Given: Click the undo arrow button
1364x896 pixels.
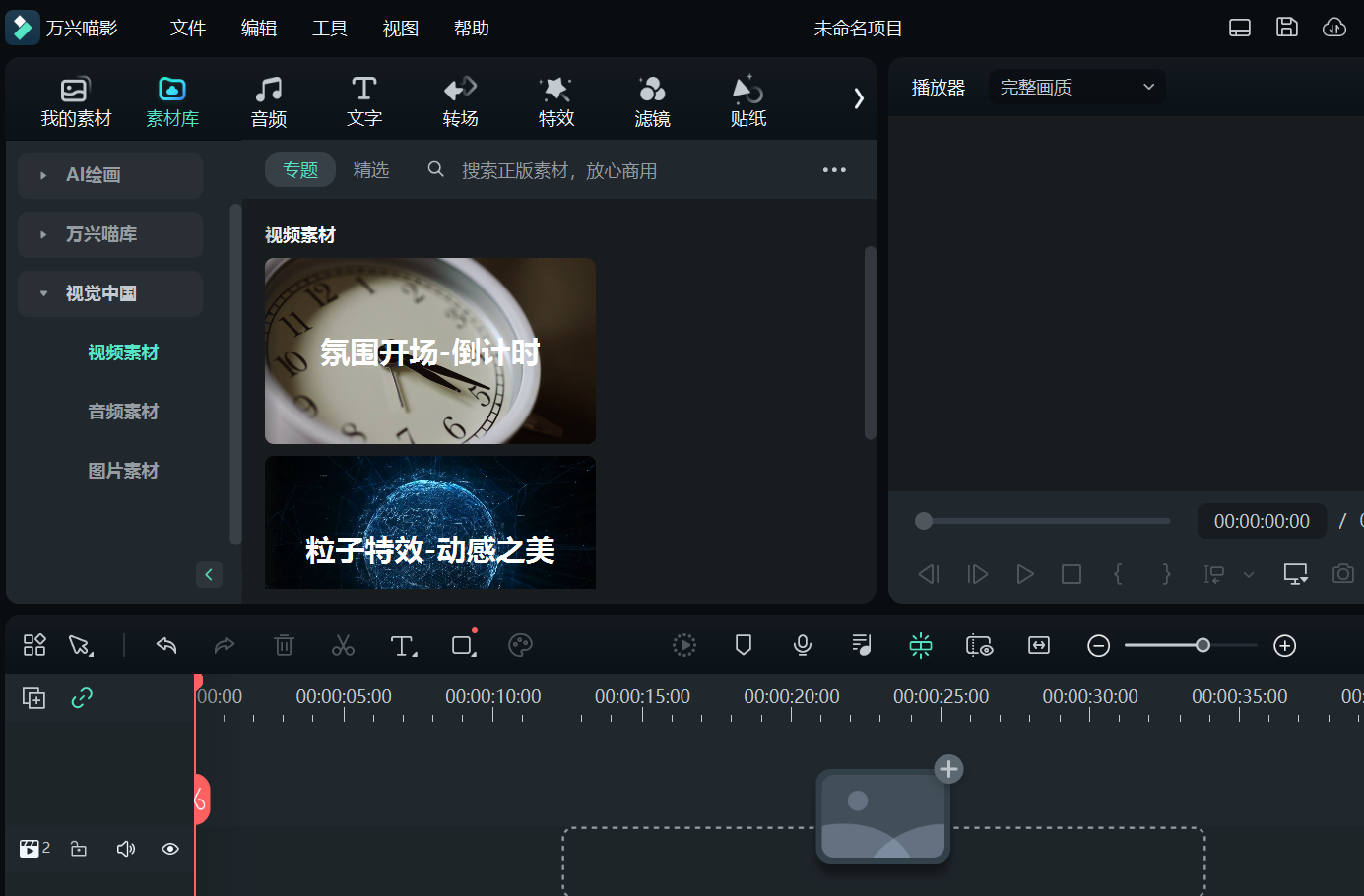Looking at the screenshot, I should [165, 645].
